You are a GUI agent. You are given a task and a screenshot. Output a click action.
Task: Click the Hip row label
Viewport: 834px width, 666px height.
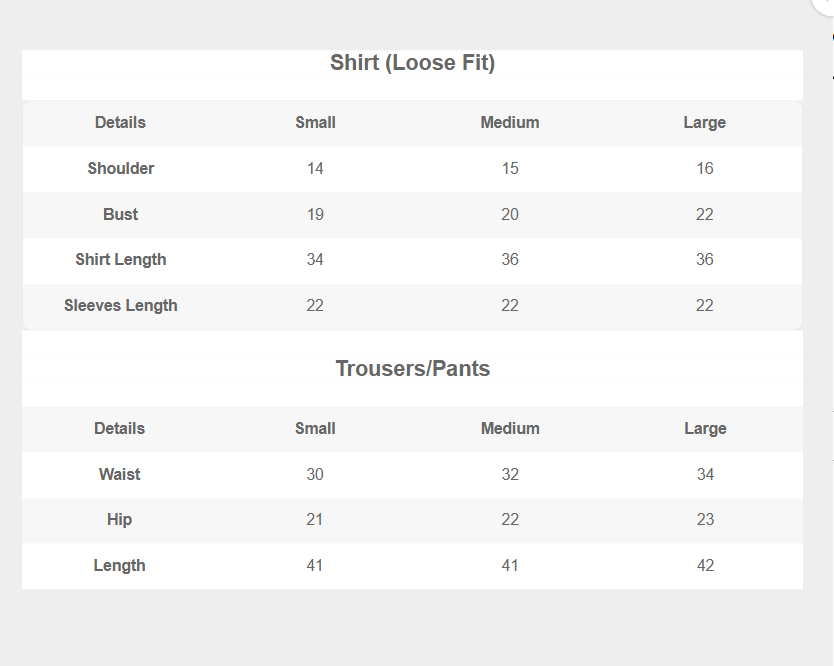coord(120,519)
